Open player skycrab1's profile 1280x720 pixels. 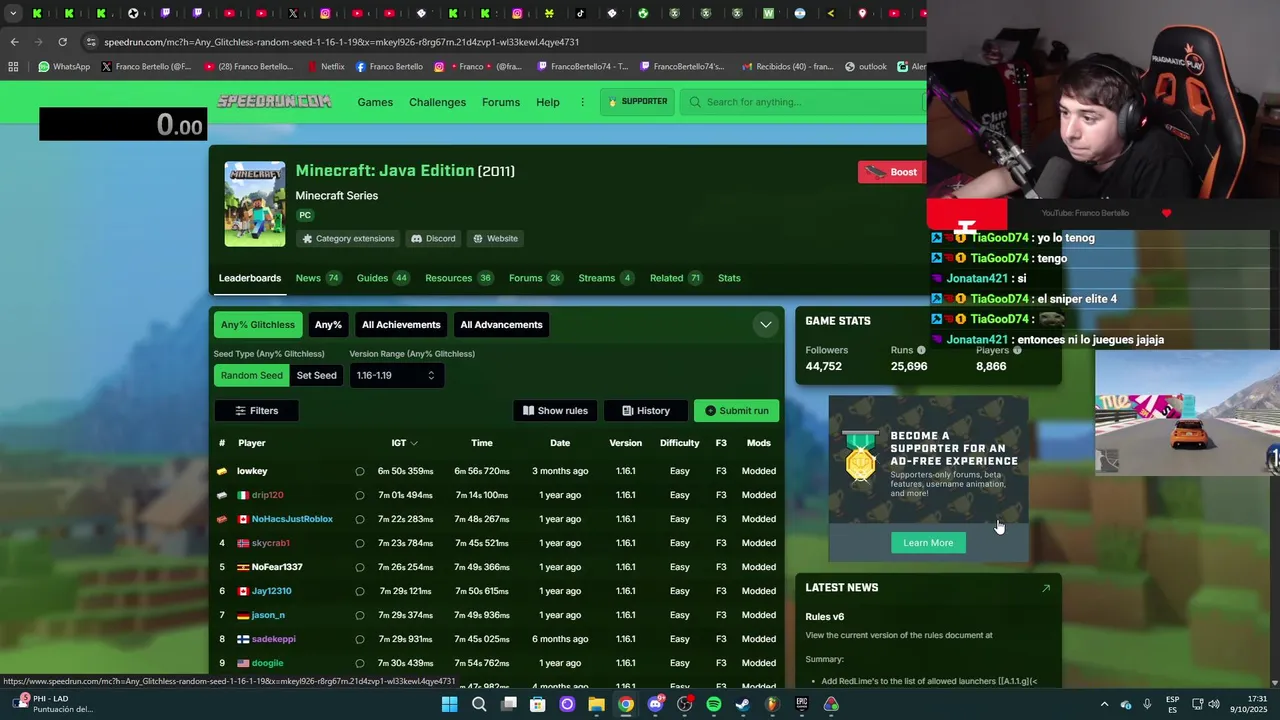270,543
